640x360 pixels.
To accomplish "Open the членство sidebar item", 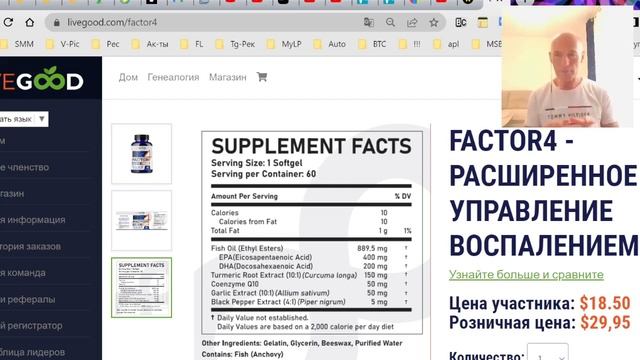I will point(24,167).
